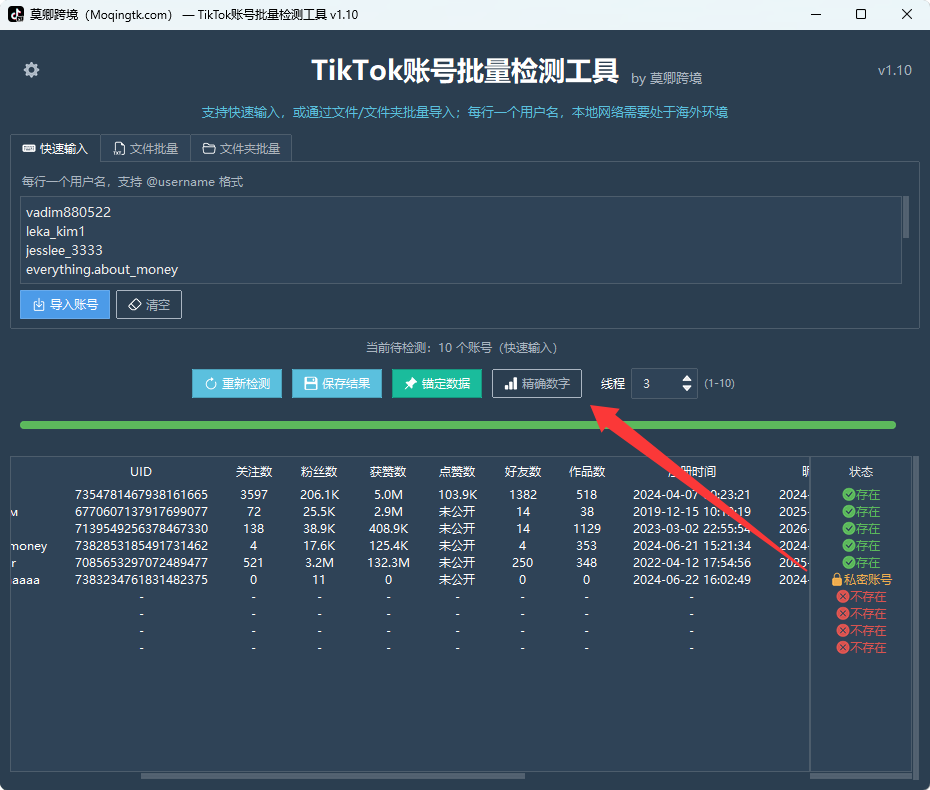Click the 103.9K 点赞数 cell
The image size is (930, 790).
click(457, 495)
